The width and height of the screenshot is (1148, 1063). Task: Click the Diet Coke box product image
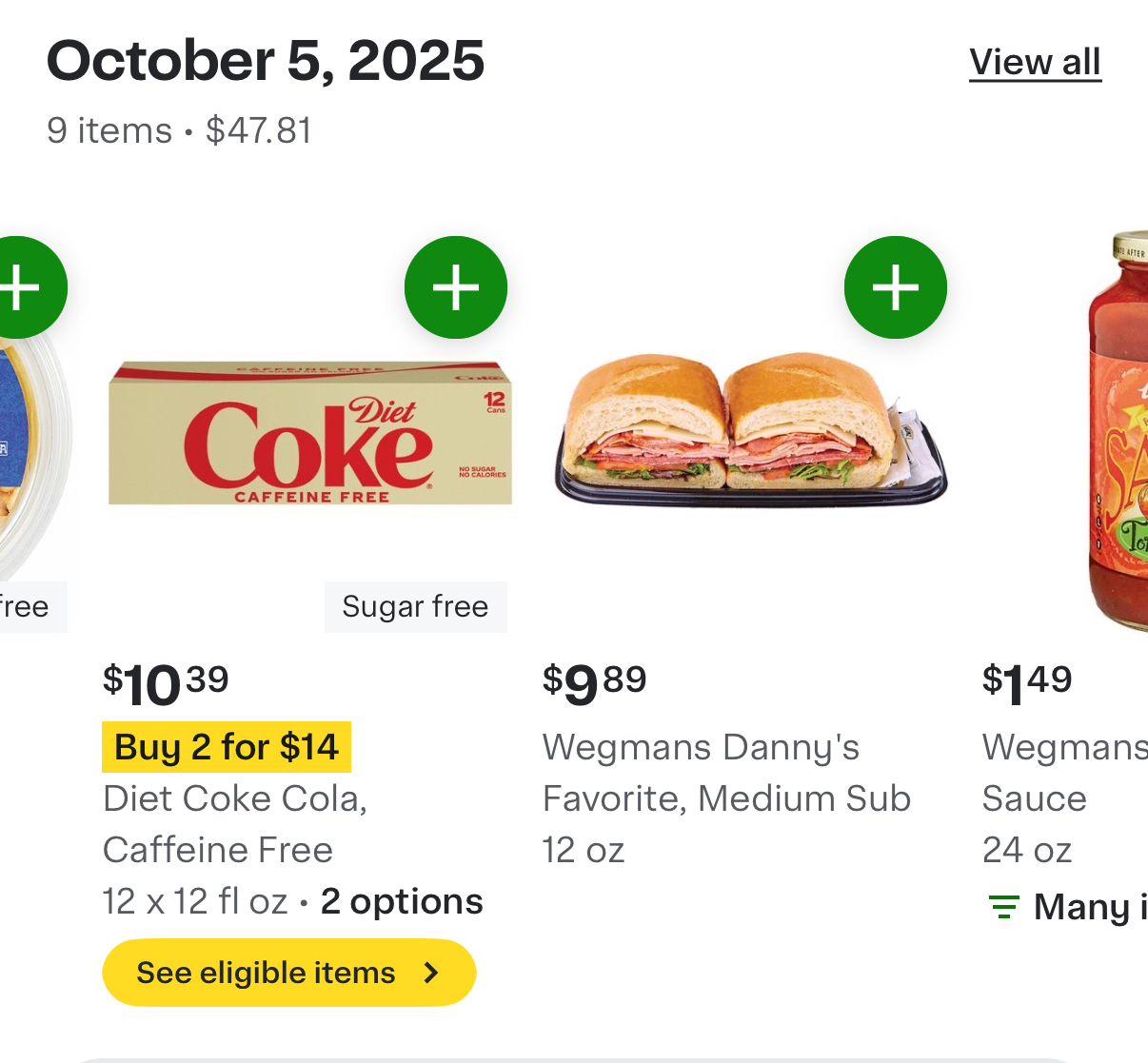tap(310, 434)
